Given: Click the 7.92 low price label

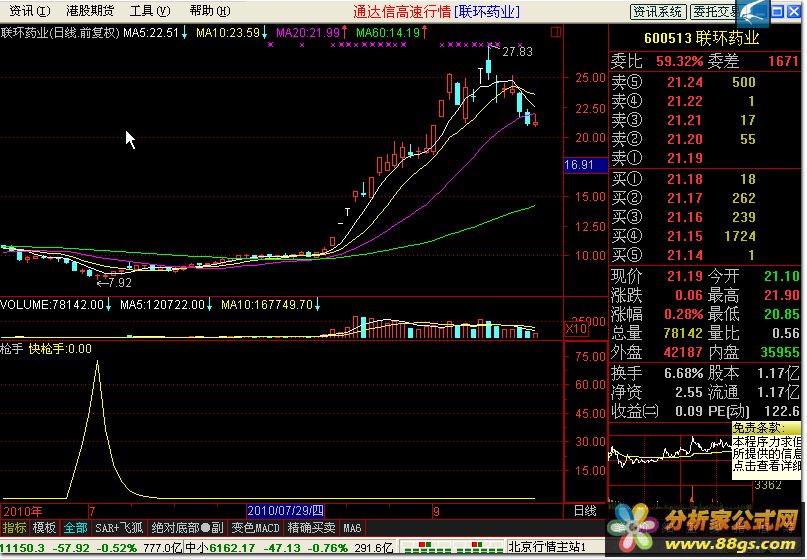Looking at the screenshot, I should pos(120,283).
